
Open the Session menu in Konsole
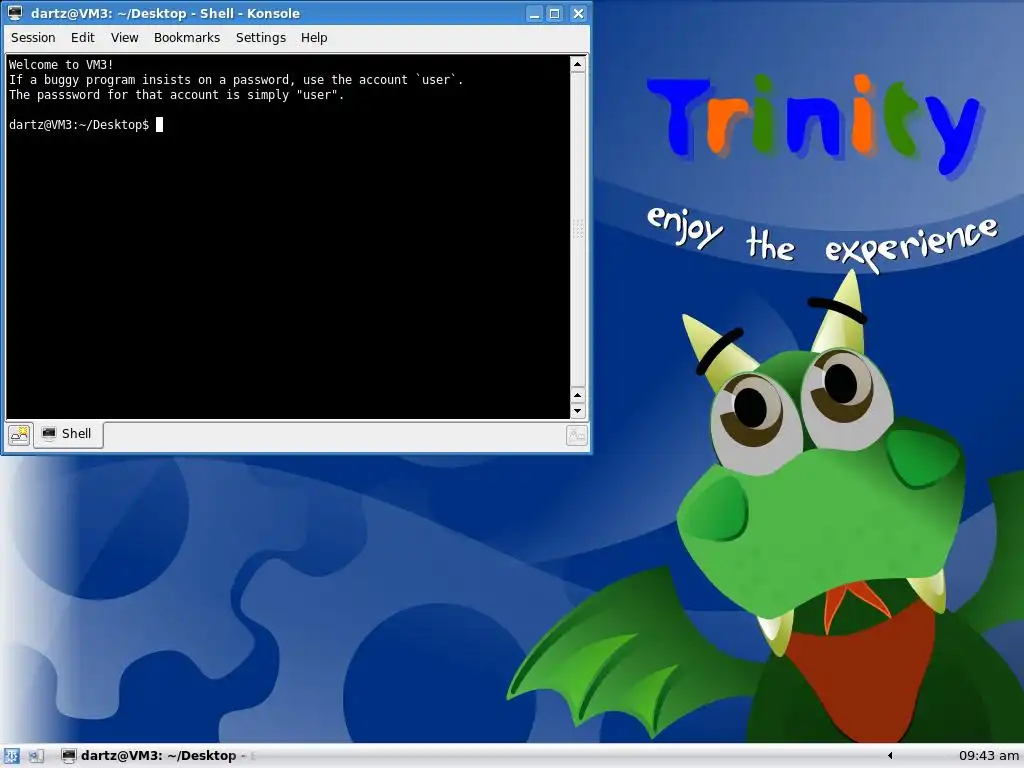(x=33, y=38)
